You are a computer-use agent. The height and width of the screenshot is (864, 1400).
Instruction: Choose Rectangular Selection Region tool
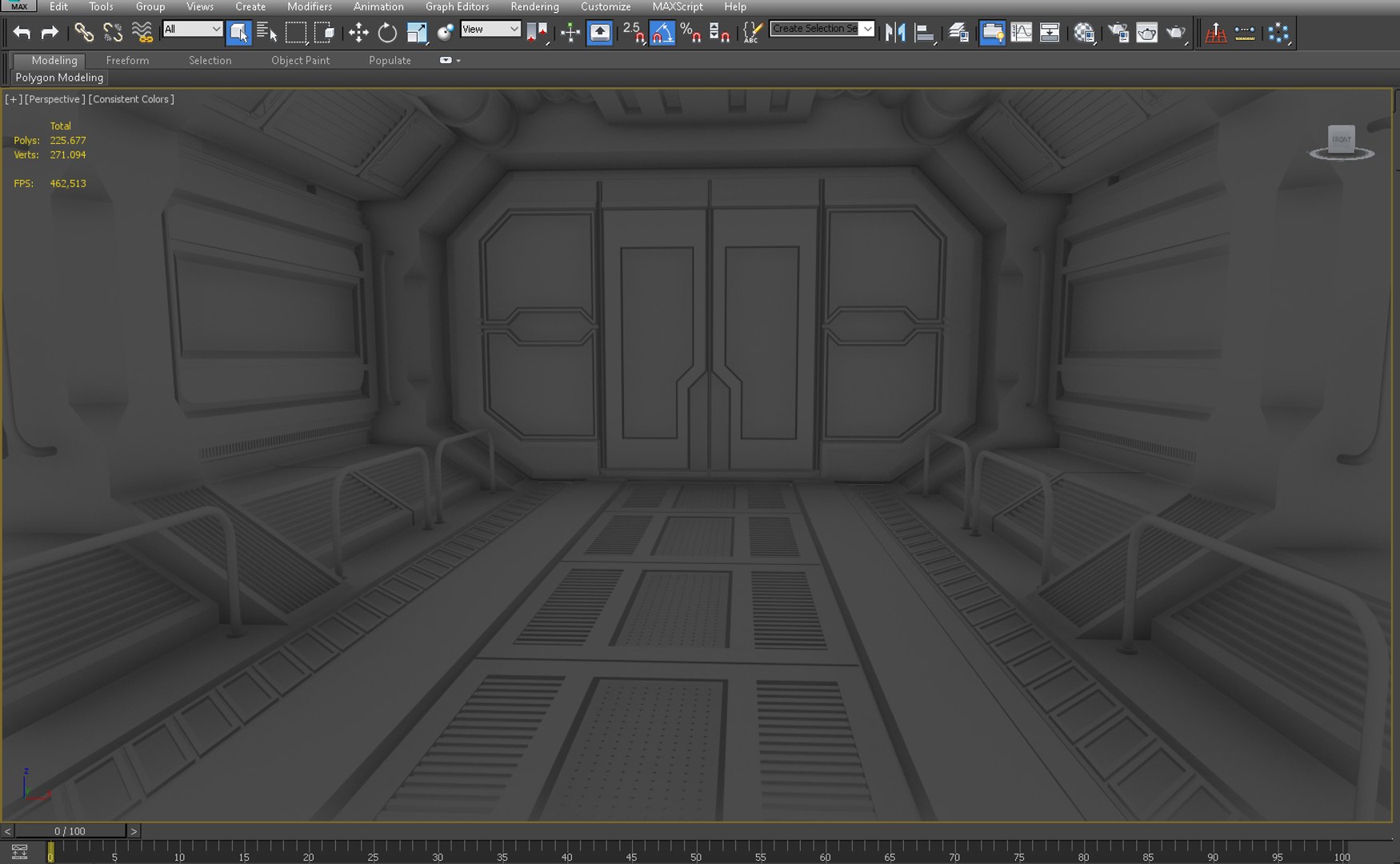click(296, 33)
